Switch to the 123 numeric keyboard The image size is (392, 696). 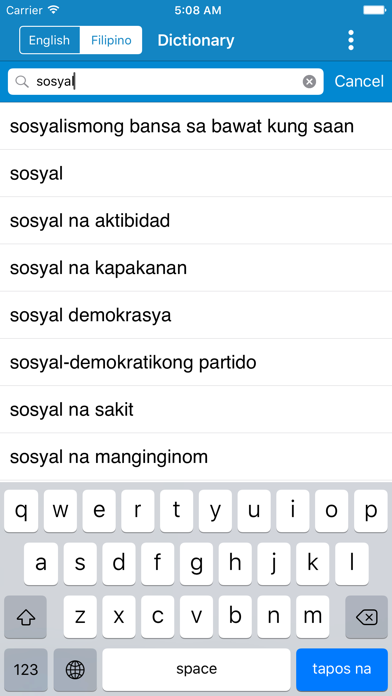point(26,669)
